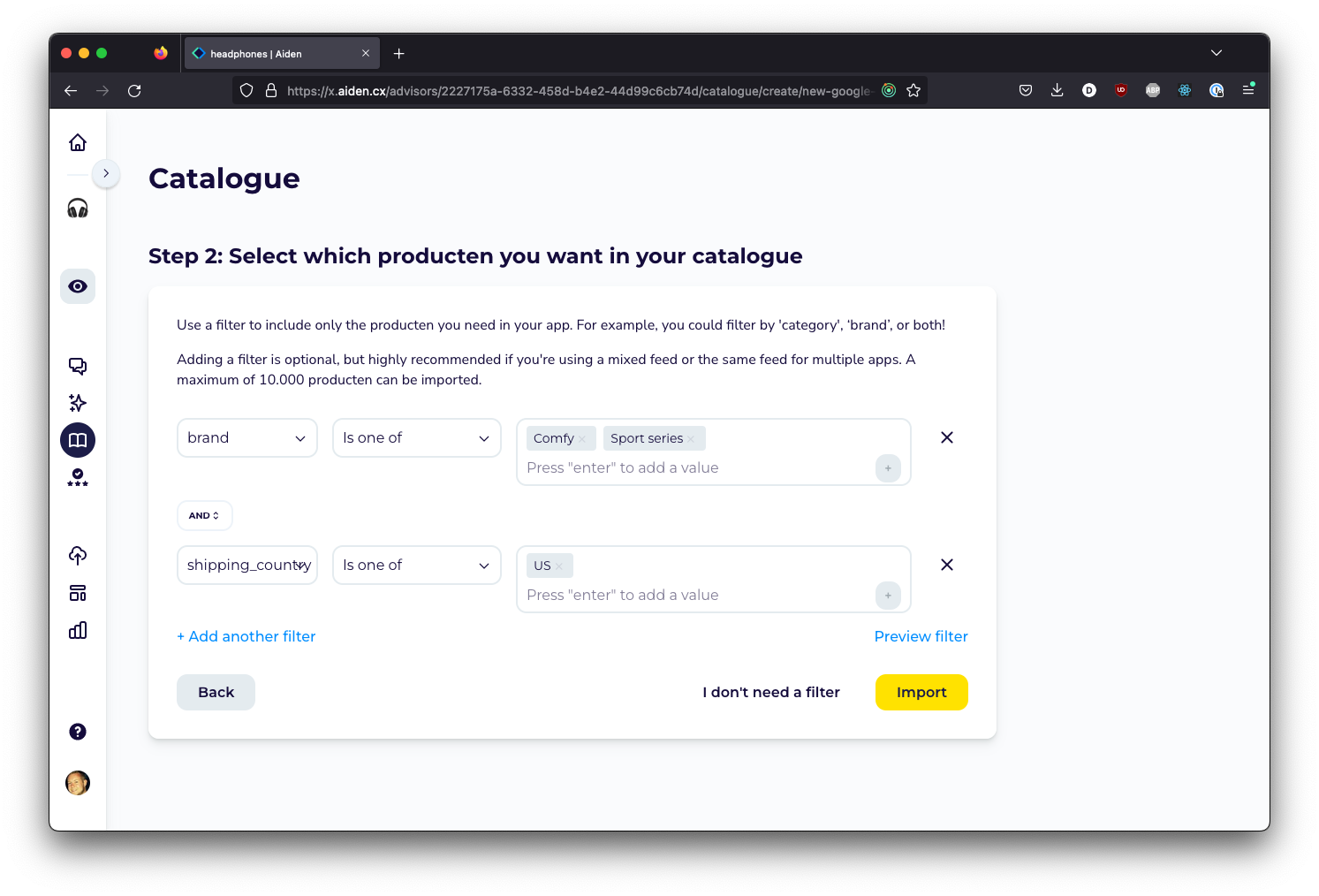Delete the shipping_country filter row
The height and width of the screenshot is (896, 1319).
coord(947,565)
